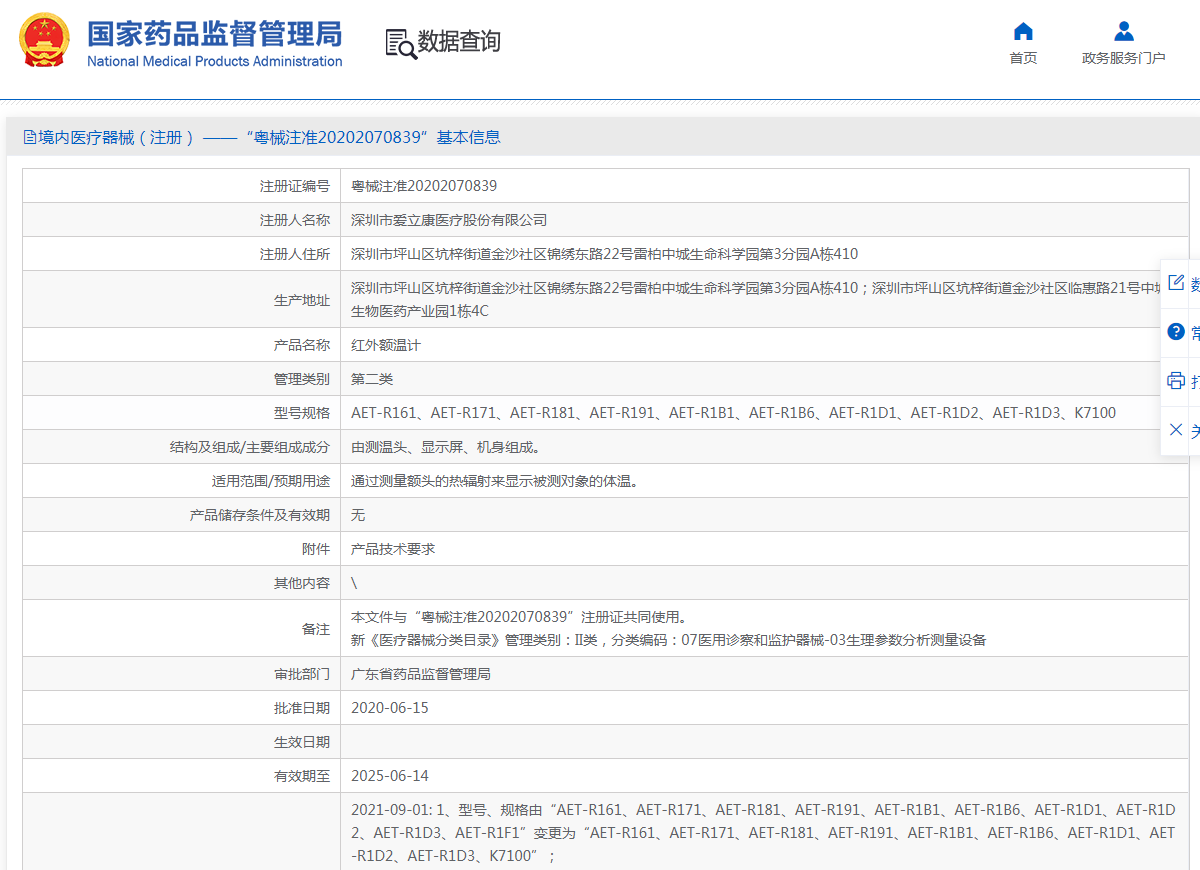This screenshot has width=1200, height=870.
Task: Click National Medical Products Administration text
Action: (x=214, y=62)
